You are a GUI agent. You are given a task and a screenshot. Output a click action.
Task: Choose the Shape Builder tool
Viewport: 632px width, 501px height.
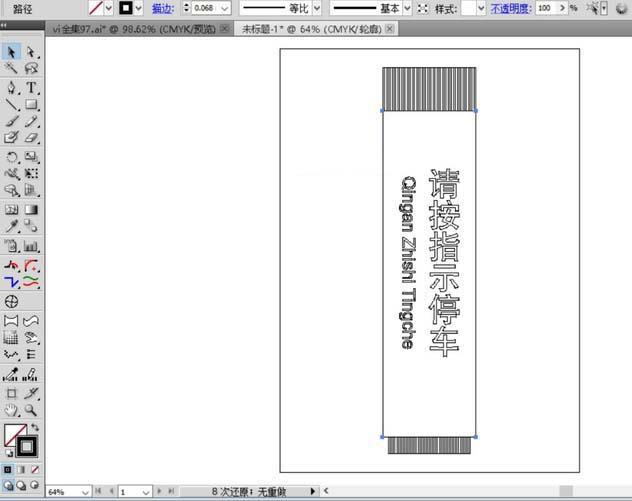coord(11,190)
